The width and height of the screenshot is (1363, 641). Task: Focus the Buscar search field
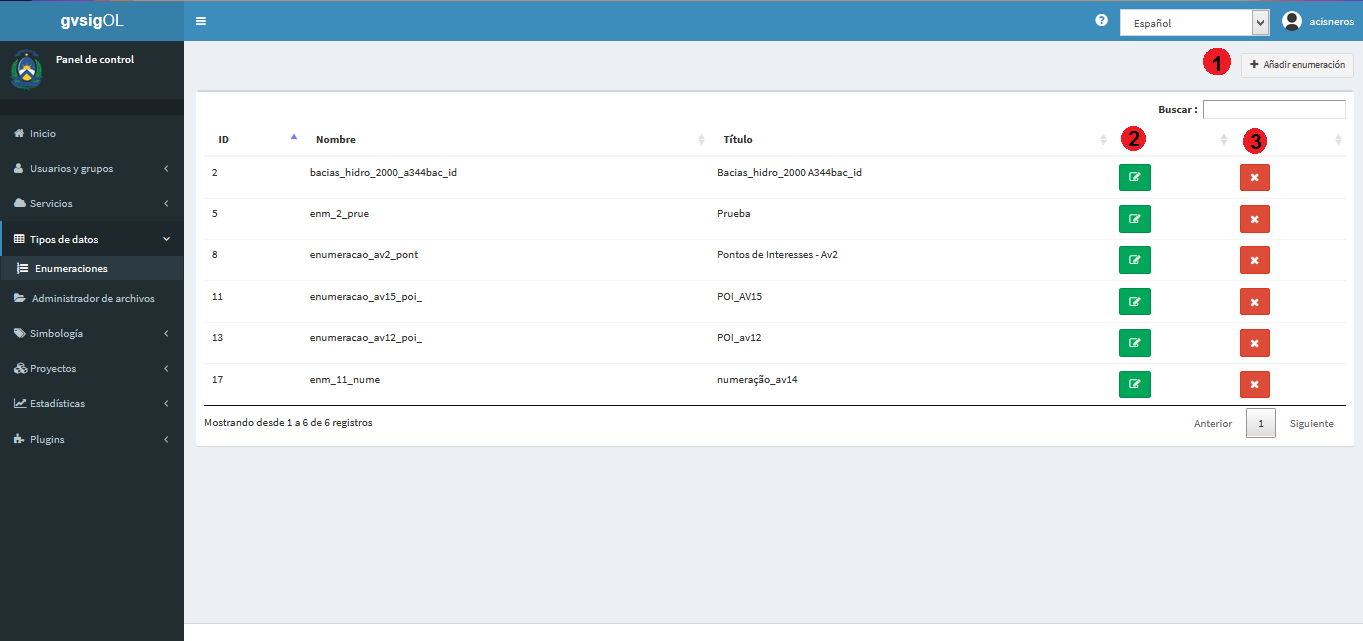pos(1274,109)
